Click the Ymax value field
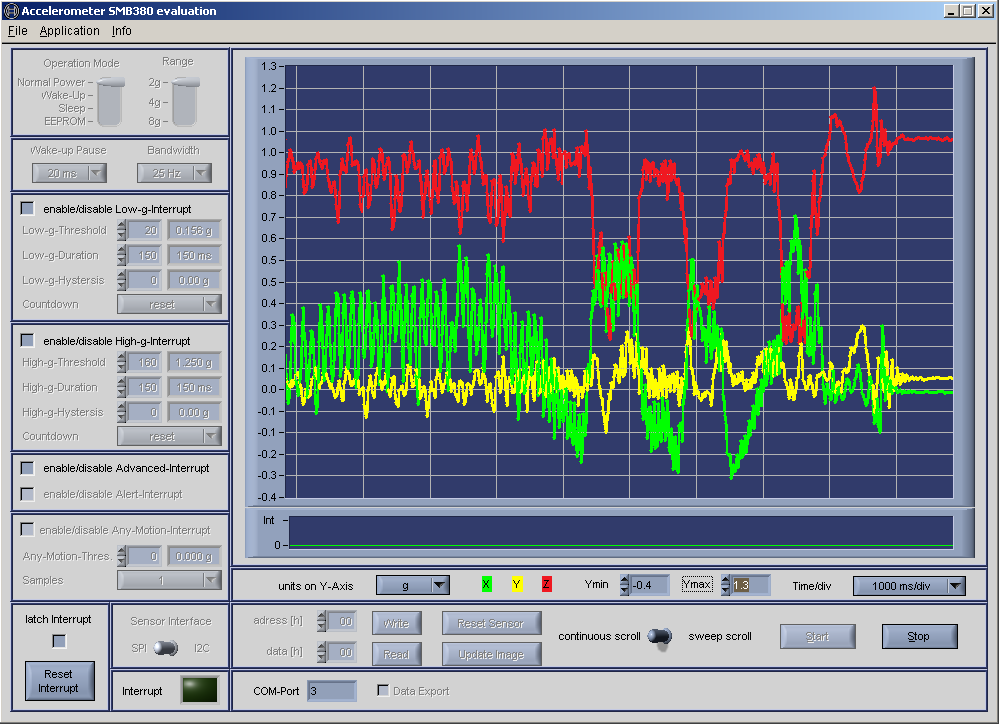 tap(750, 584)
